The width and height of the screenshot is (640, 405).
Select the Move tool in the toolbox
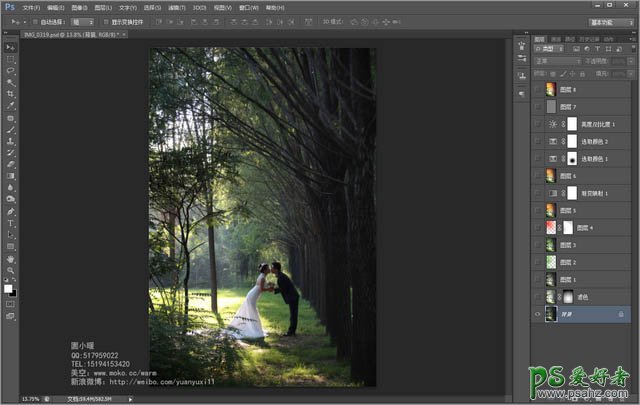[11, 47]
